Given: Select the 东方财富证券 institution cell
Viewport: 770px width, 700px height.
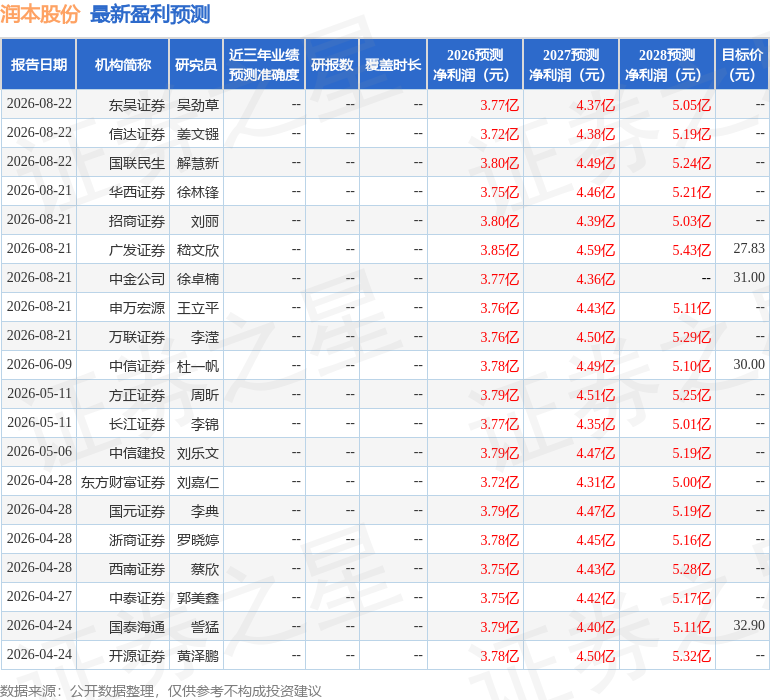Looking at the screenshot, I should 123,482.
